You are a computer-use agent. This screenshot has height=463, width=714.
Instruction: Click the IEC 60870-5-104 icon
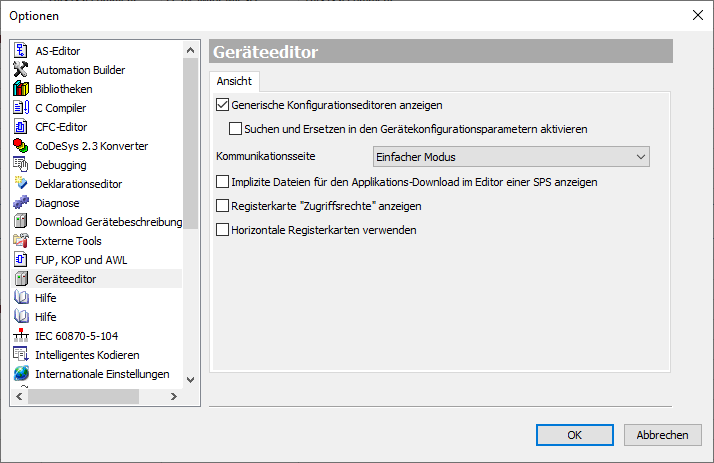tap(21, 336)
